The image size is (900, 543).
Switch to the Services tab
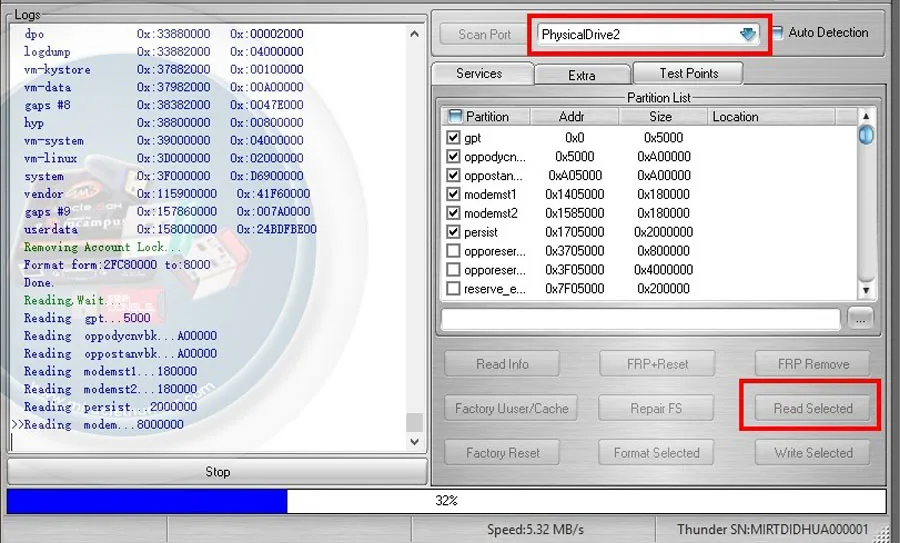click(x=482, y=73)
